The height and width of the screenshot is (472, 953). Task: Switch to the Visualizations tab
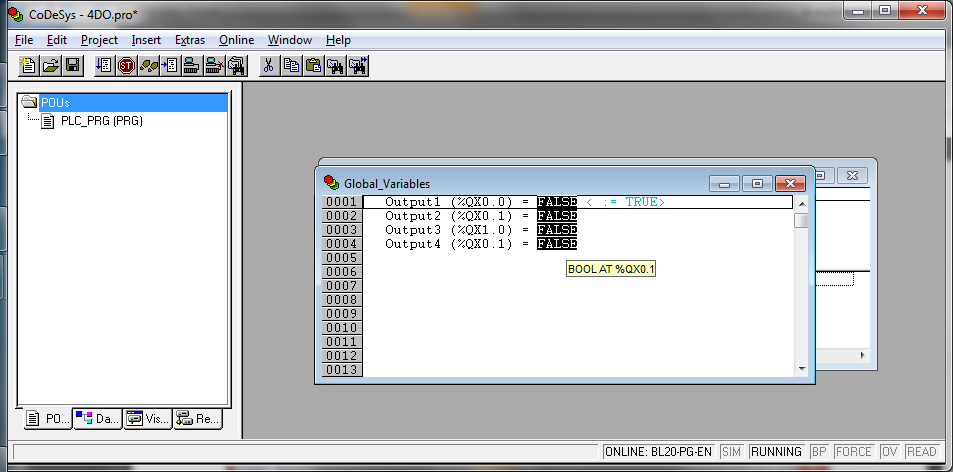148,419
